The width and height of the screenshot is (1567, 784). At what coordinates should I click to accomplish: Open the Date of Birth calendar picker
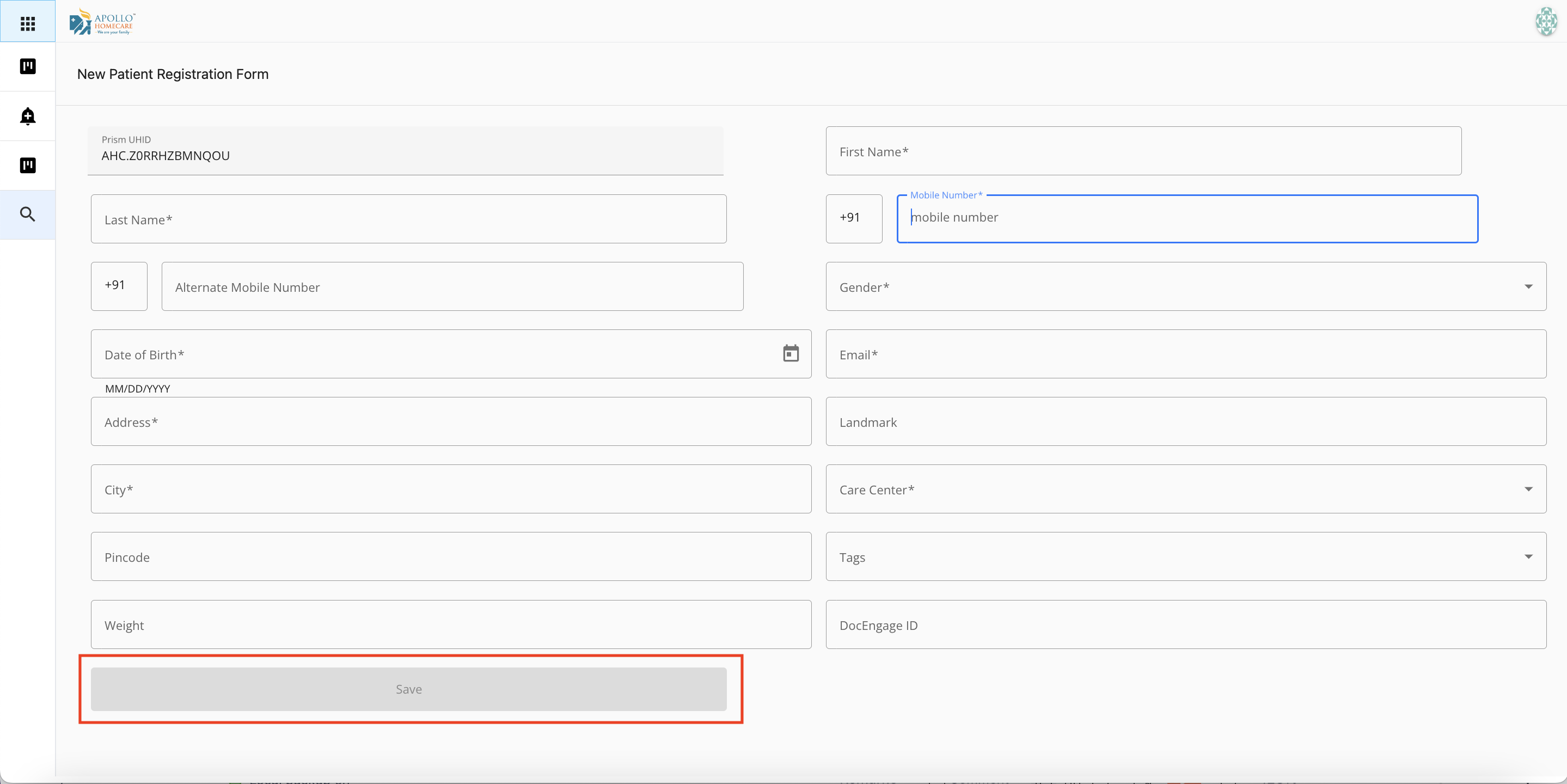coord(790,354)
